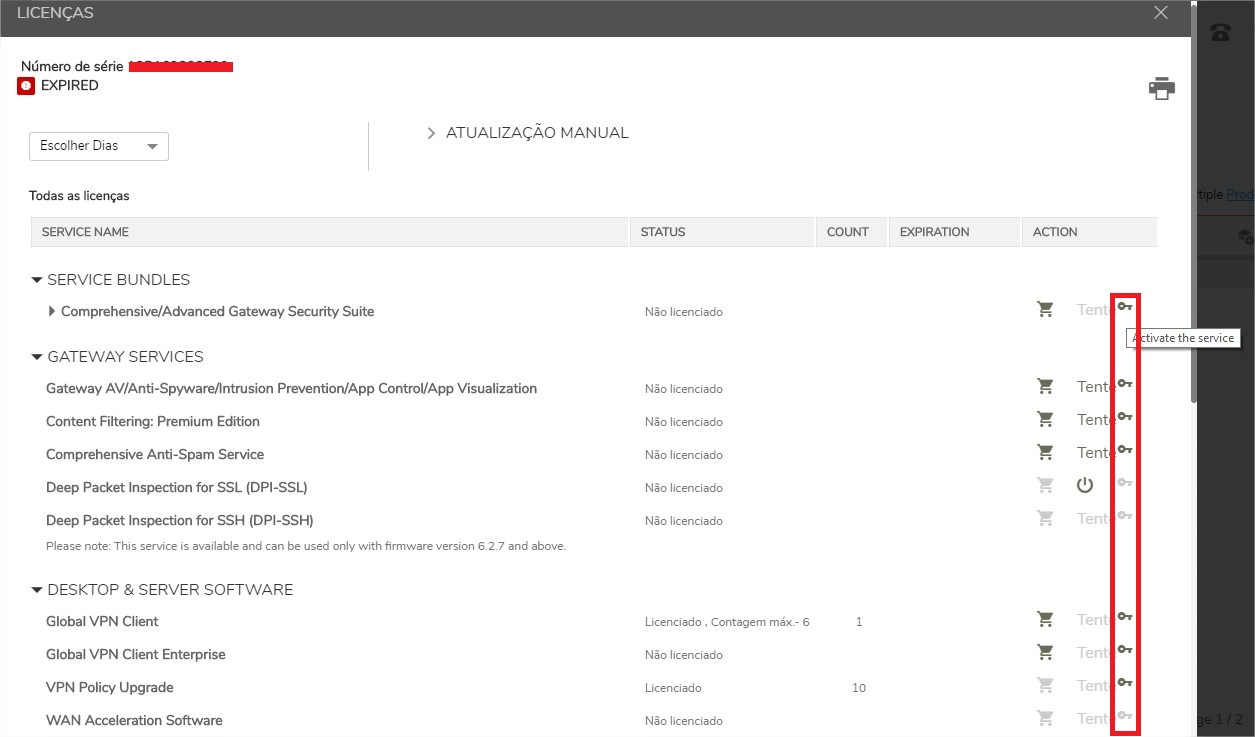Select the WAN Acceleration Software row name
Image resolution: width=1255 pixels, height=737 pixels.
click(134, 720)
